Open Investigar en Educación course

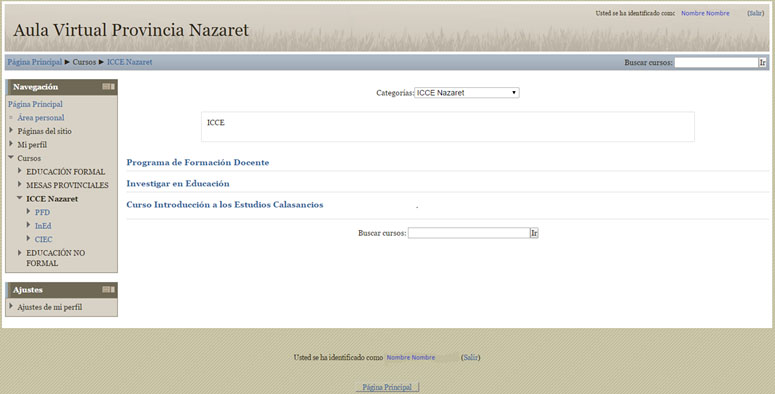(x=178, y=183)
